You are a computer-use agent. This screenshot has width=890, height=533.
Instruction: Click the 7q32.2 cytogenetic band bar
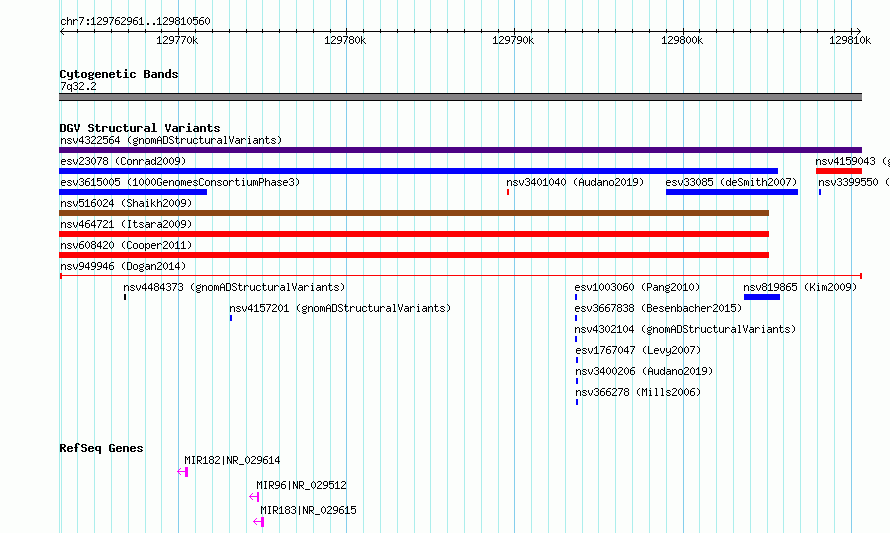tap(460, 97)
